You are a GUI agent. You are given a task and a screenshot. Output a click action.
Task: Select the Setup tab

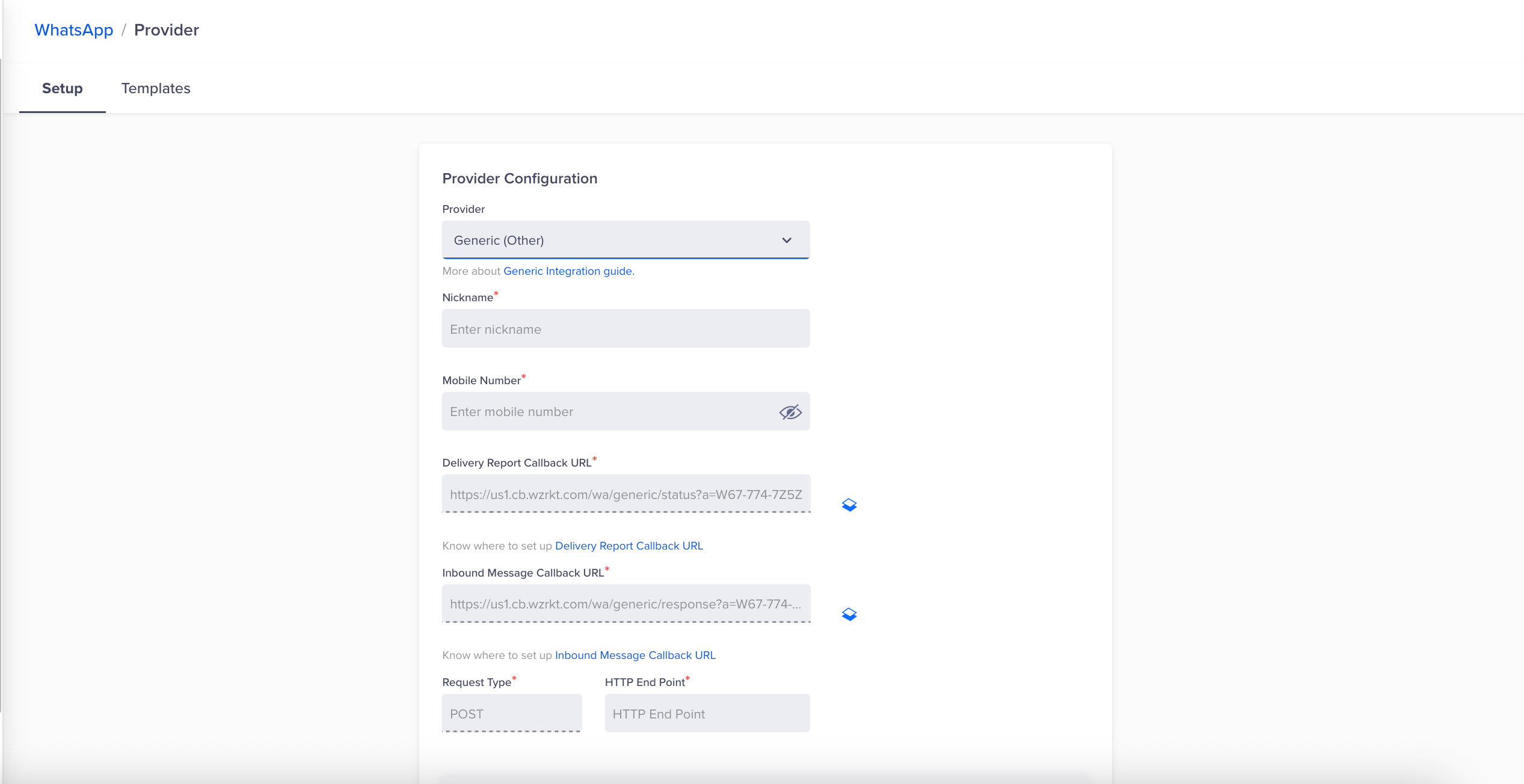point(62,88)
